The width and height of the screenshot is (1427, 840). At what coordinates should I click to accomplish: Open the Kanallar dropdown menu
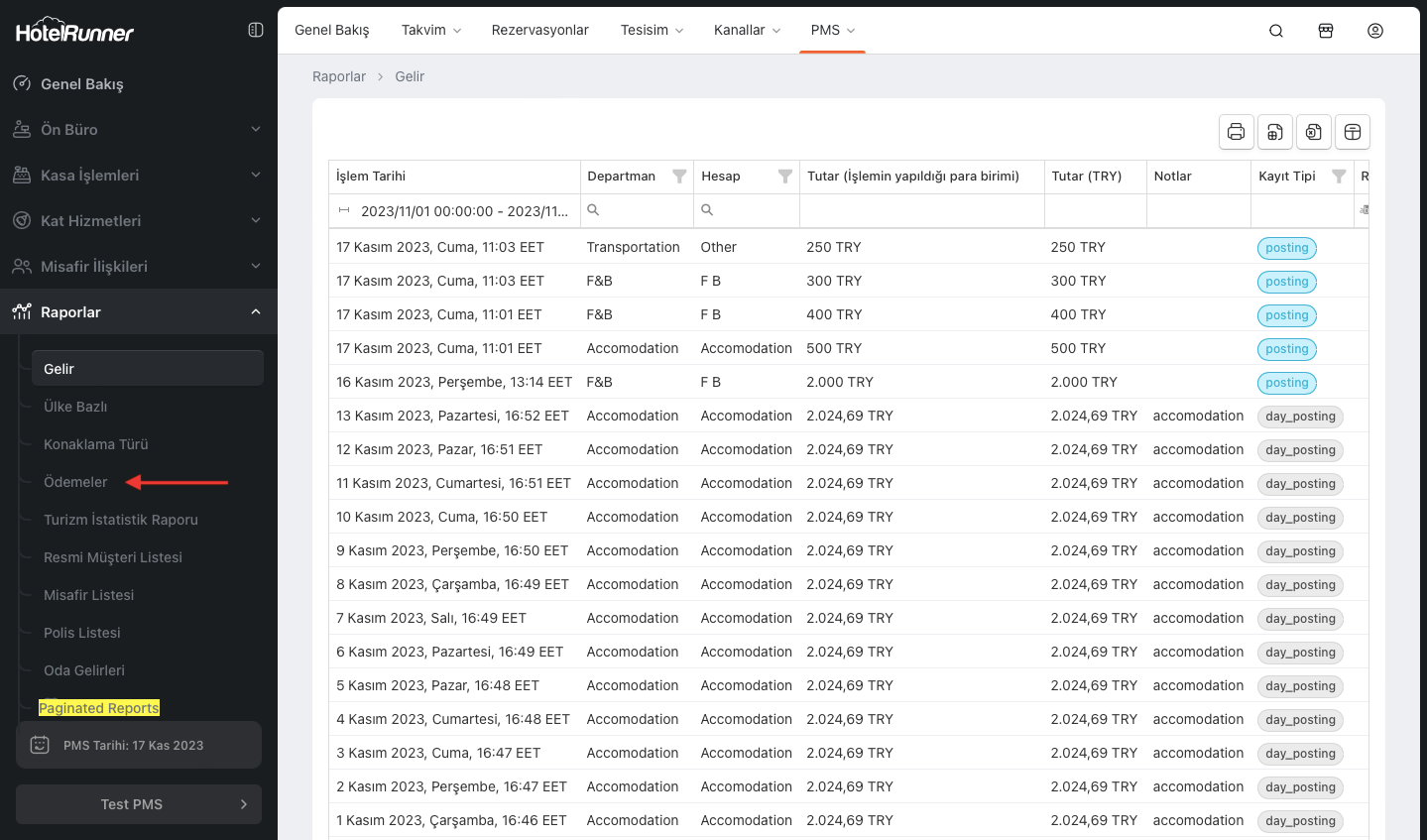(747, 31)
